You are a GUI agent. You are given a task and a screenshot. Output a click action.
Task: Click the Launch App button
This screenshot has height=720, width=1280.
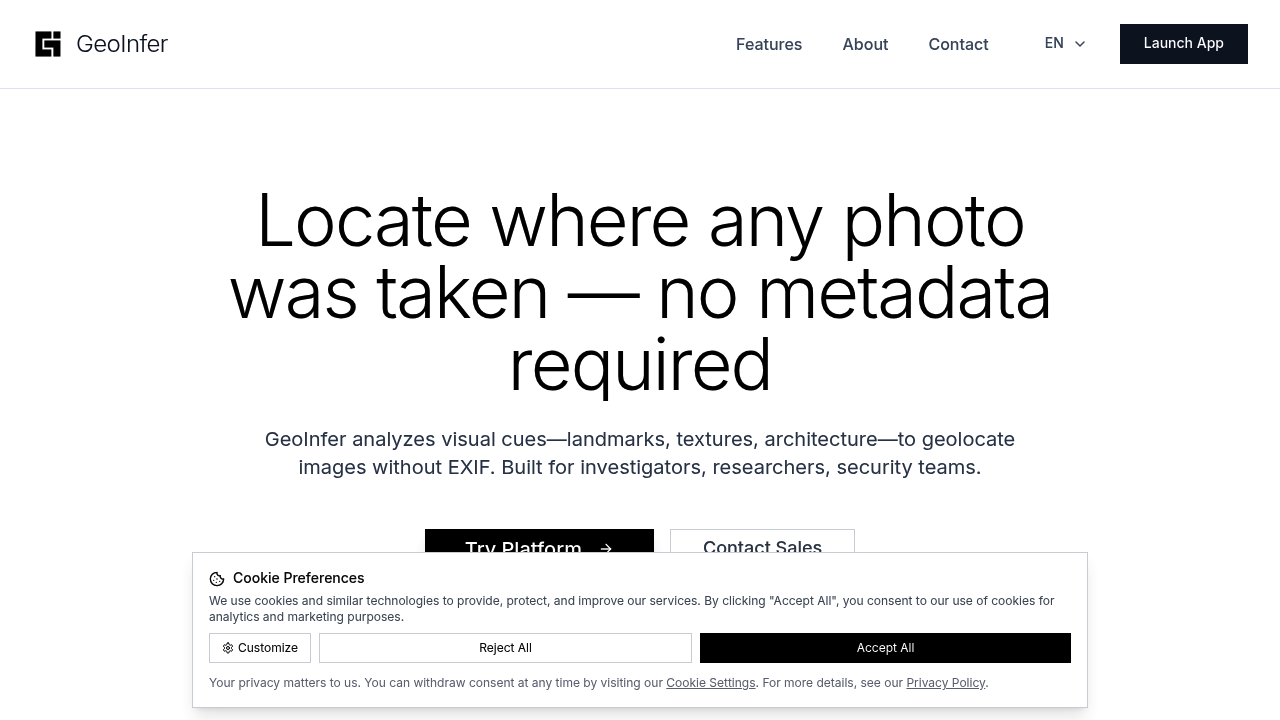tap(1183, 44)
